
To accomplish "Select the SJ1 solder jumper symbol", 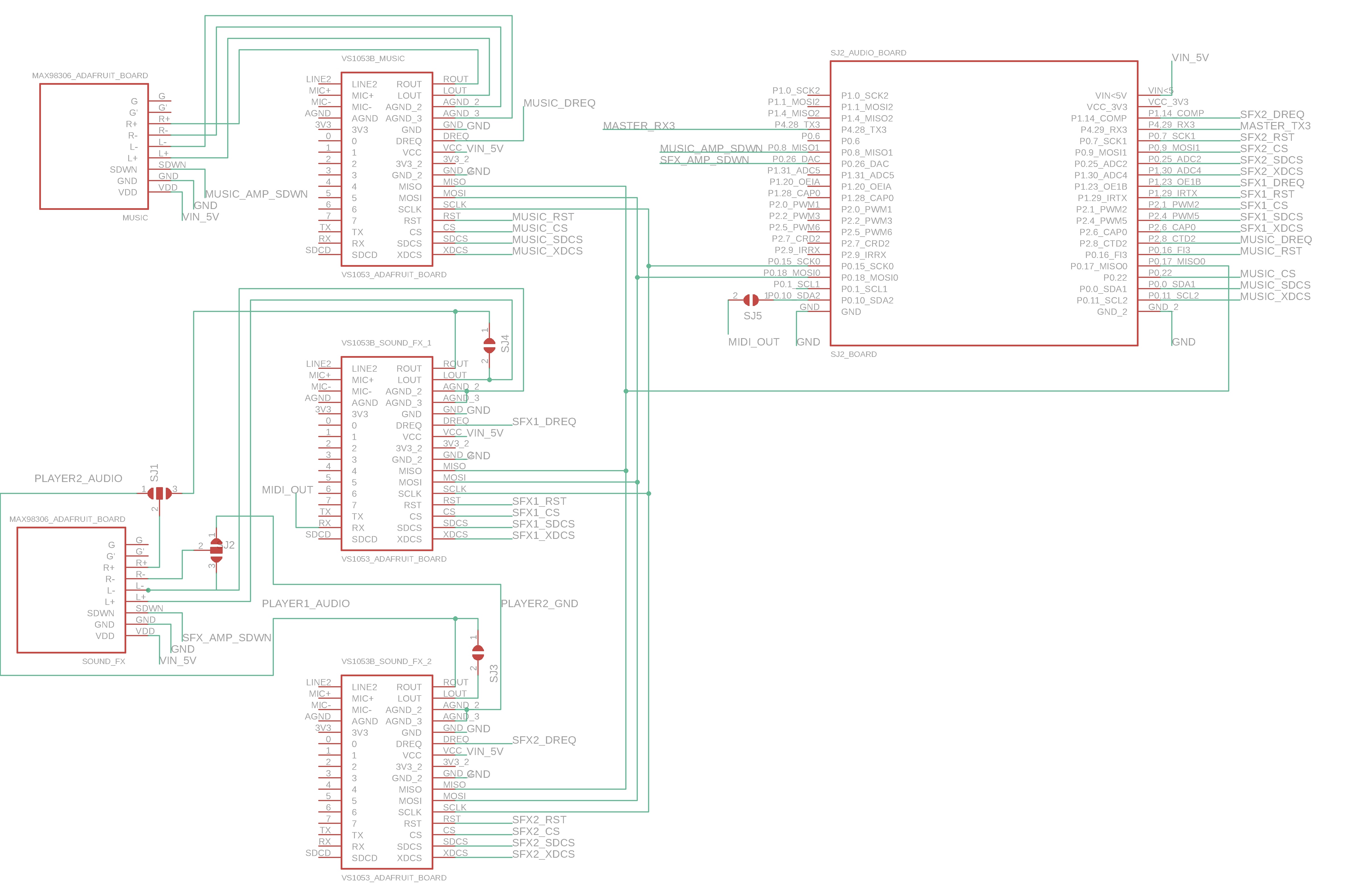I will [x=160, y=493].
